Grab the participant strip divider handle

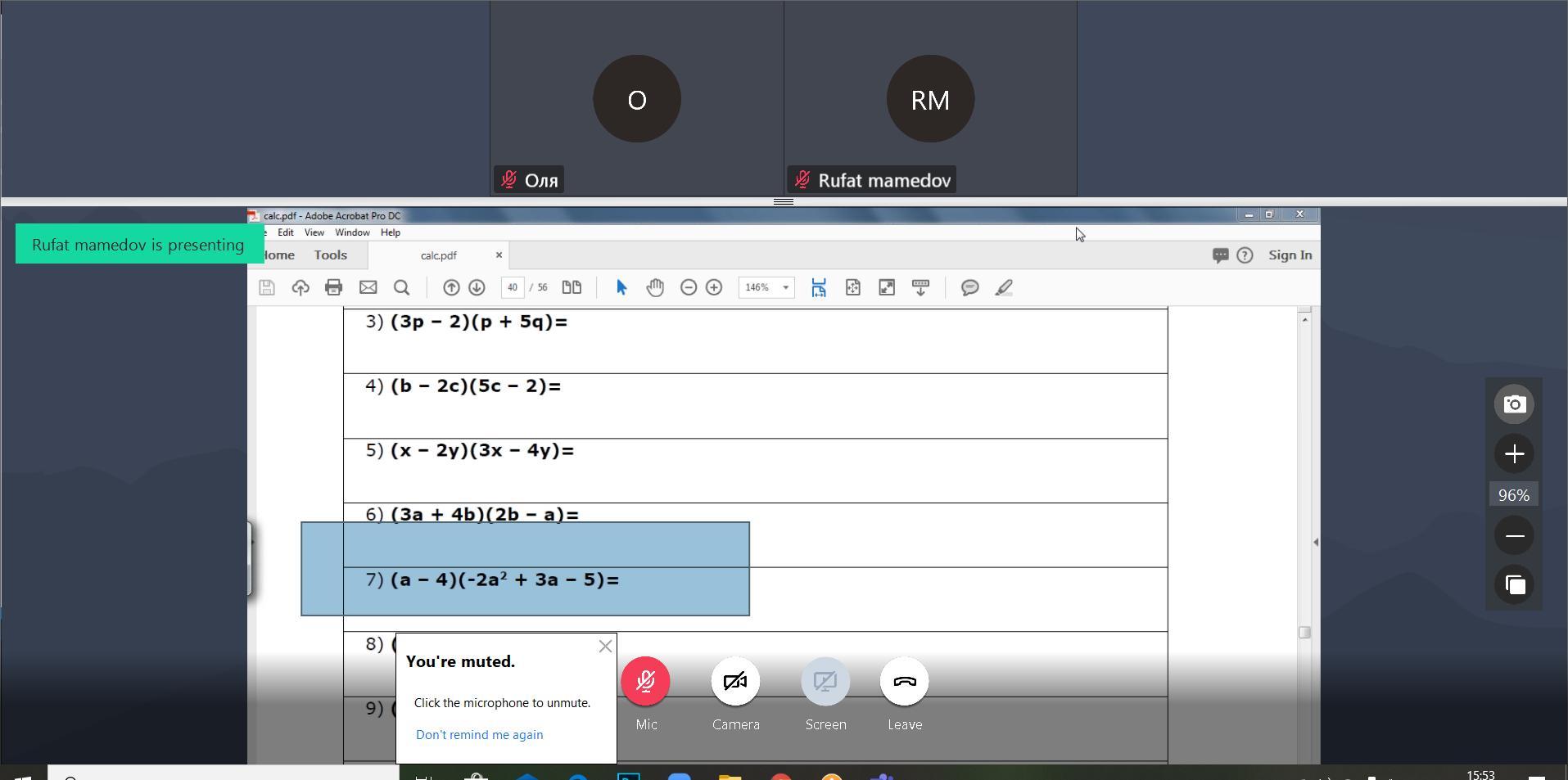(784, 201)
